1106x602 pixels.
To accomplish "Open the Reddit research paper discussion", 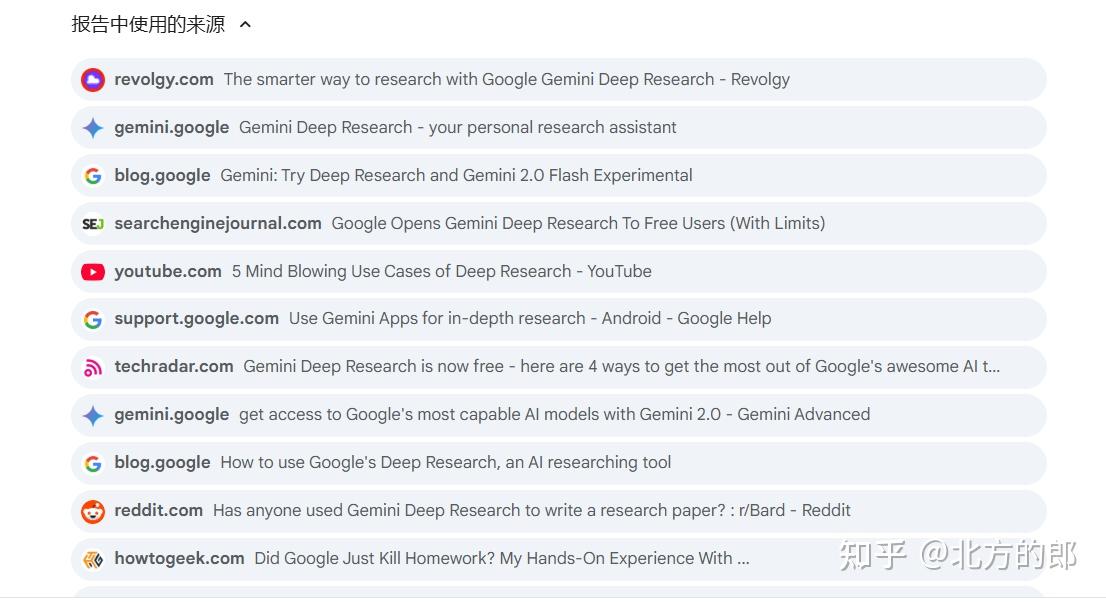I will point(531,511).
